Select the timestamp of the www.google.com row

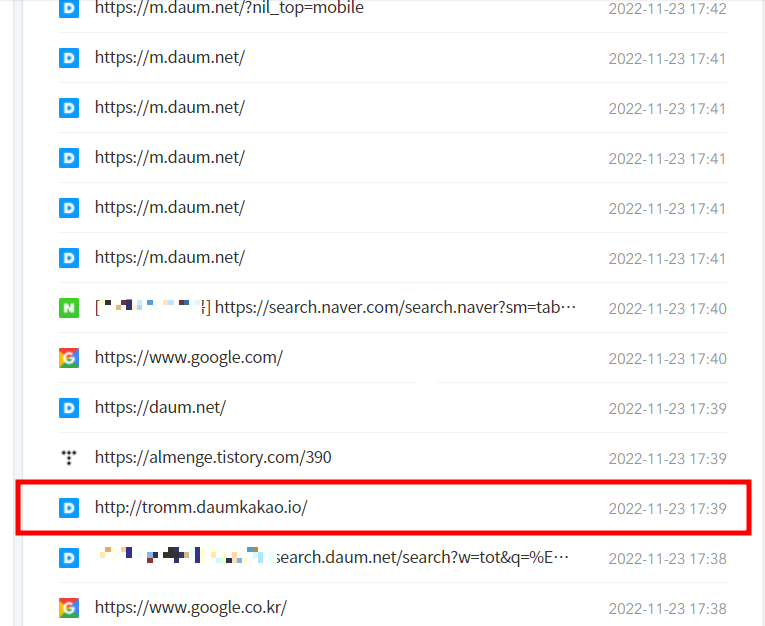[667, 359]
